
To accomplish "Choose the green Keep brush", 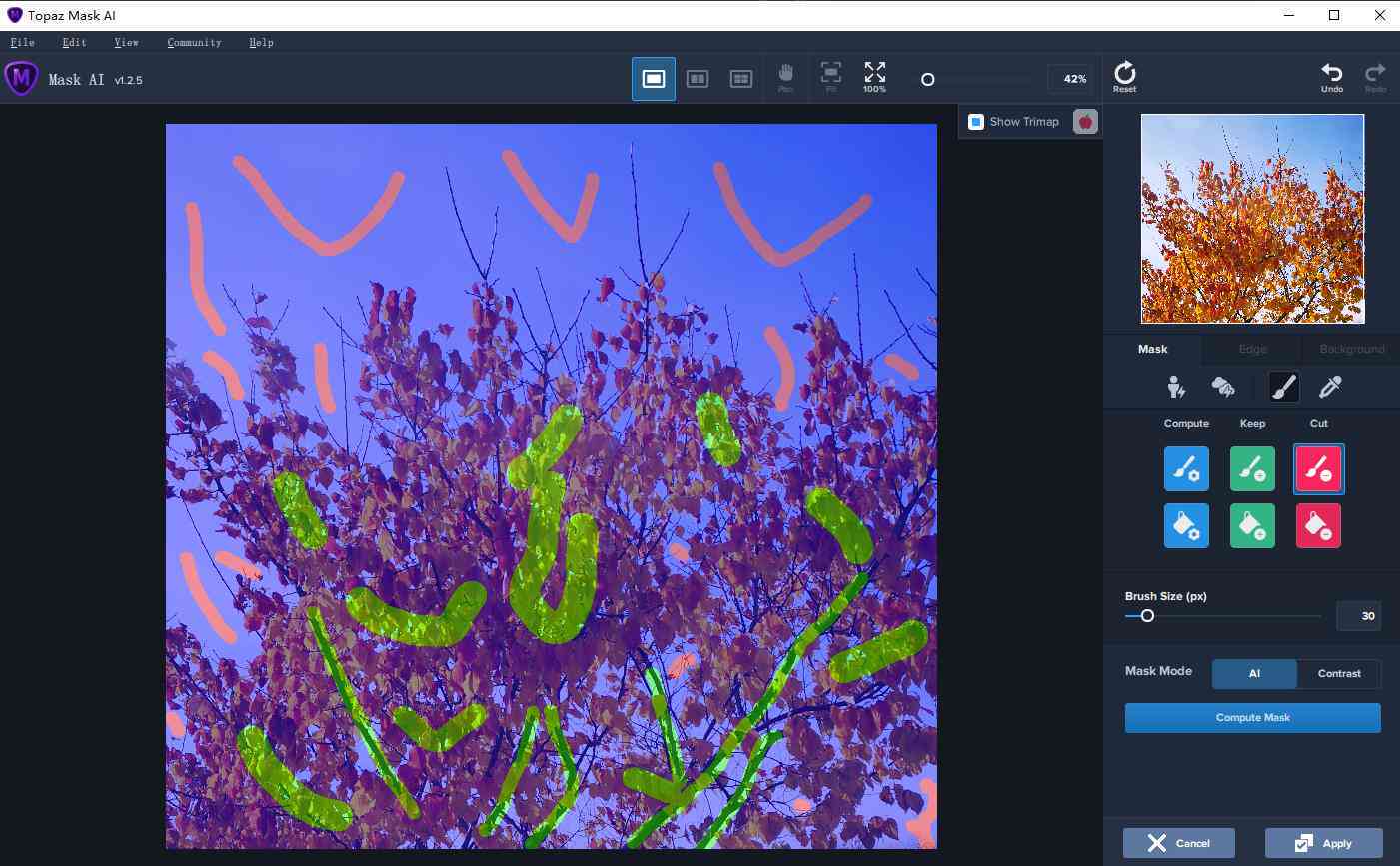I will click(x=1252, y=468).
